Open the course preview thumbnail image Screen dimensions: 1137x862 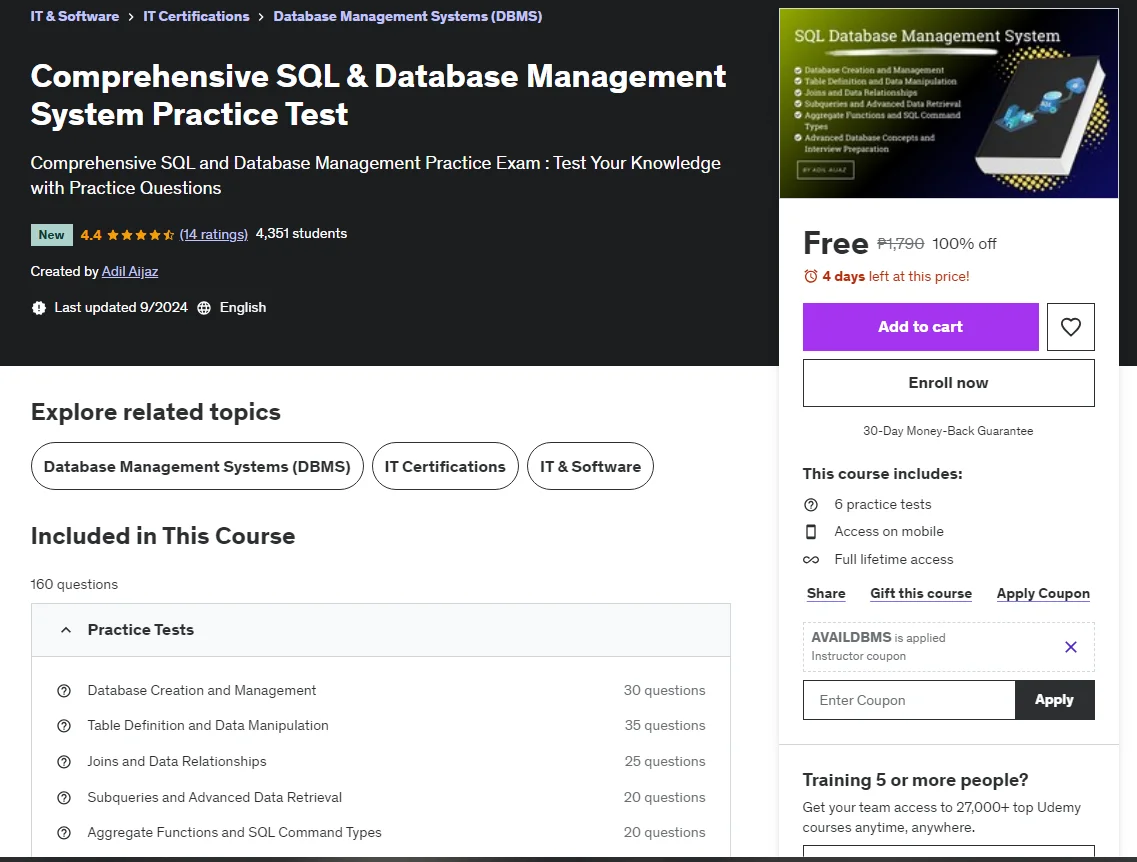coord(948,103)
